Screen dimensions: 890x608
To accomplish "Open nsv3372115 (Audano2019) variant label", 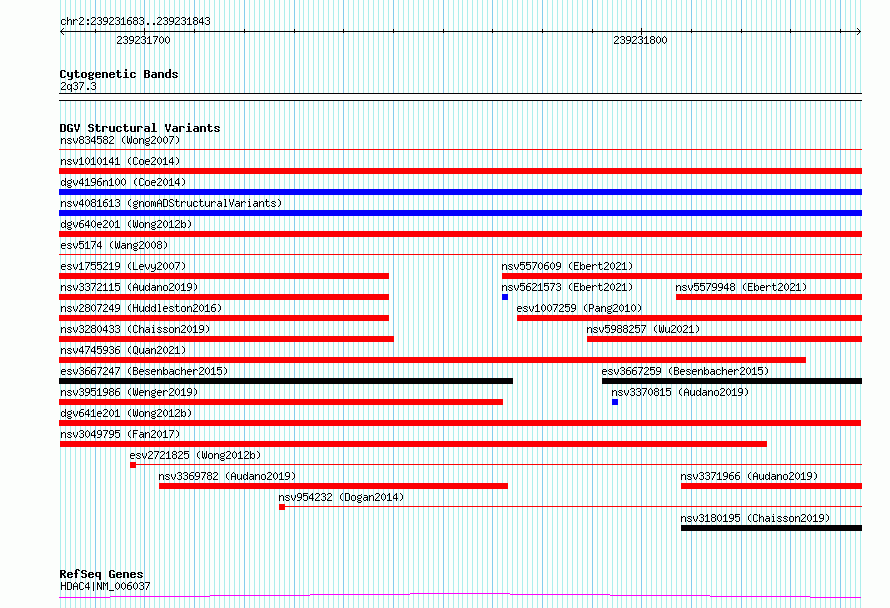I will pos(129,287).
